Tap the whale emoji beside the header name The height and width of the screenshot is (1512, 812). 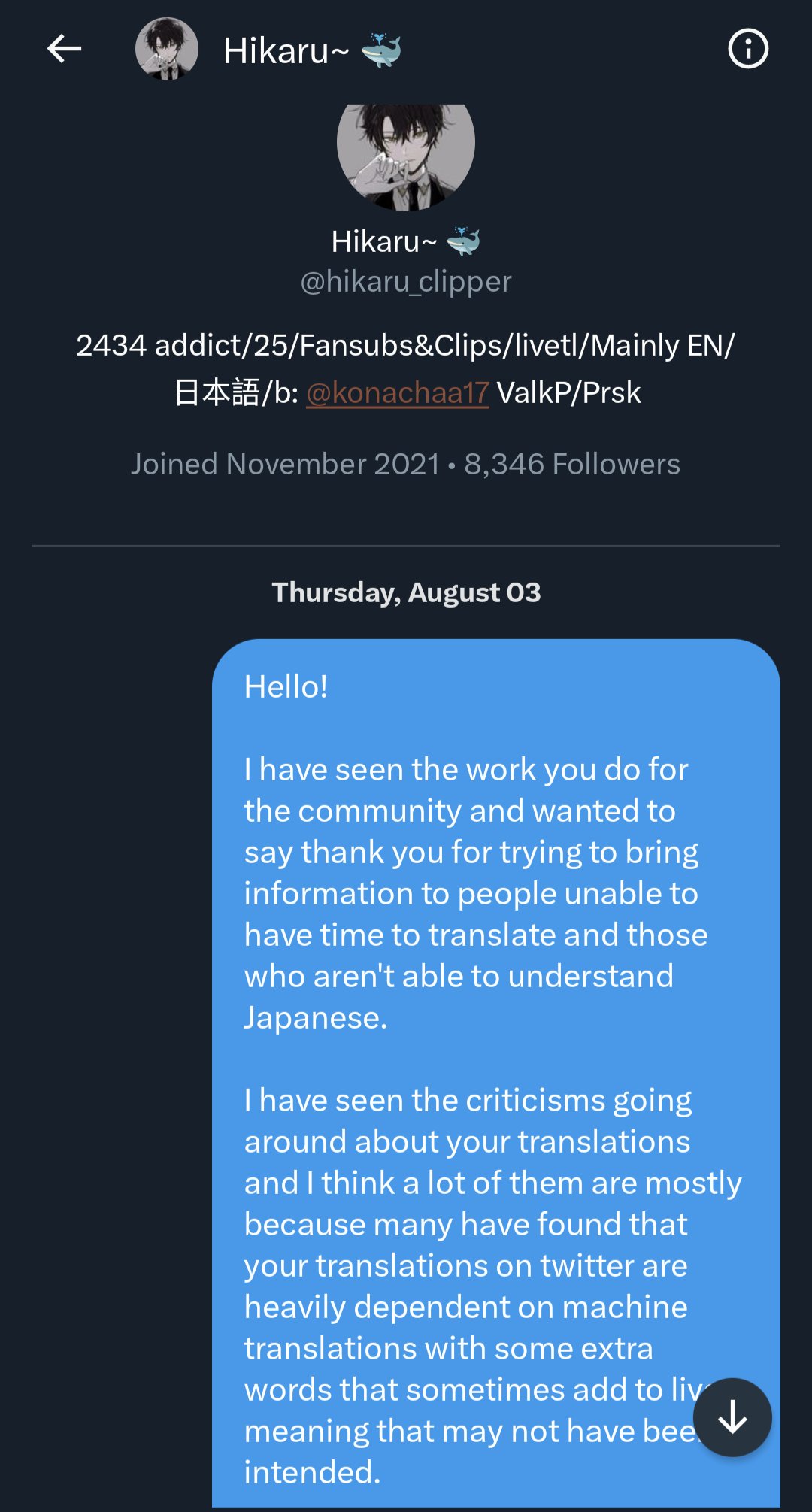[x=381, y=50]
